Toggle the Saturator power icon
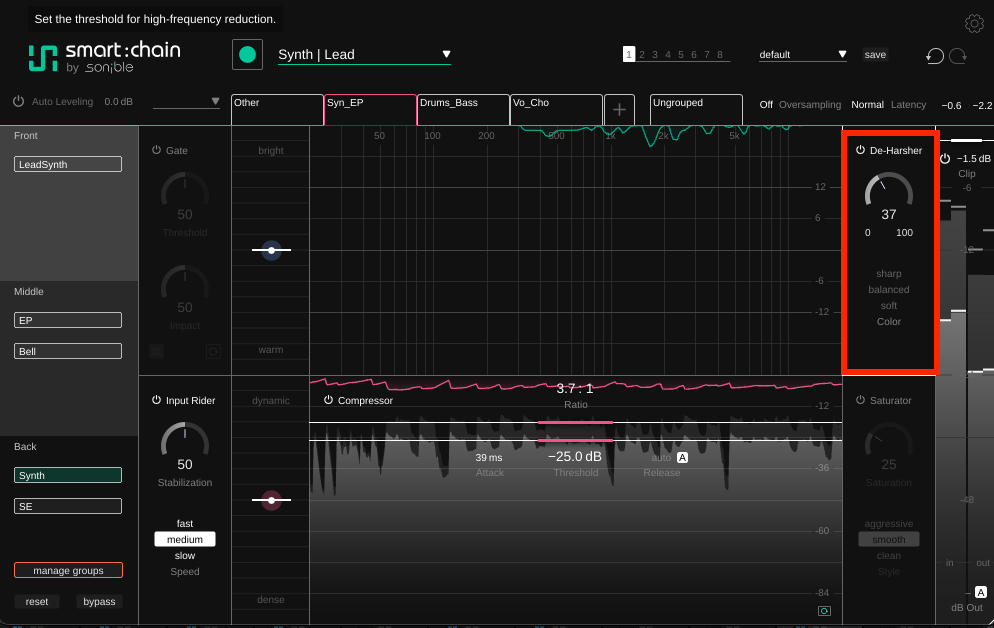 860,400
